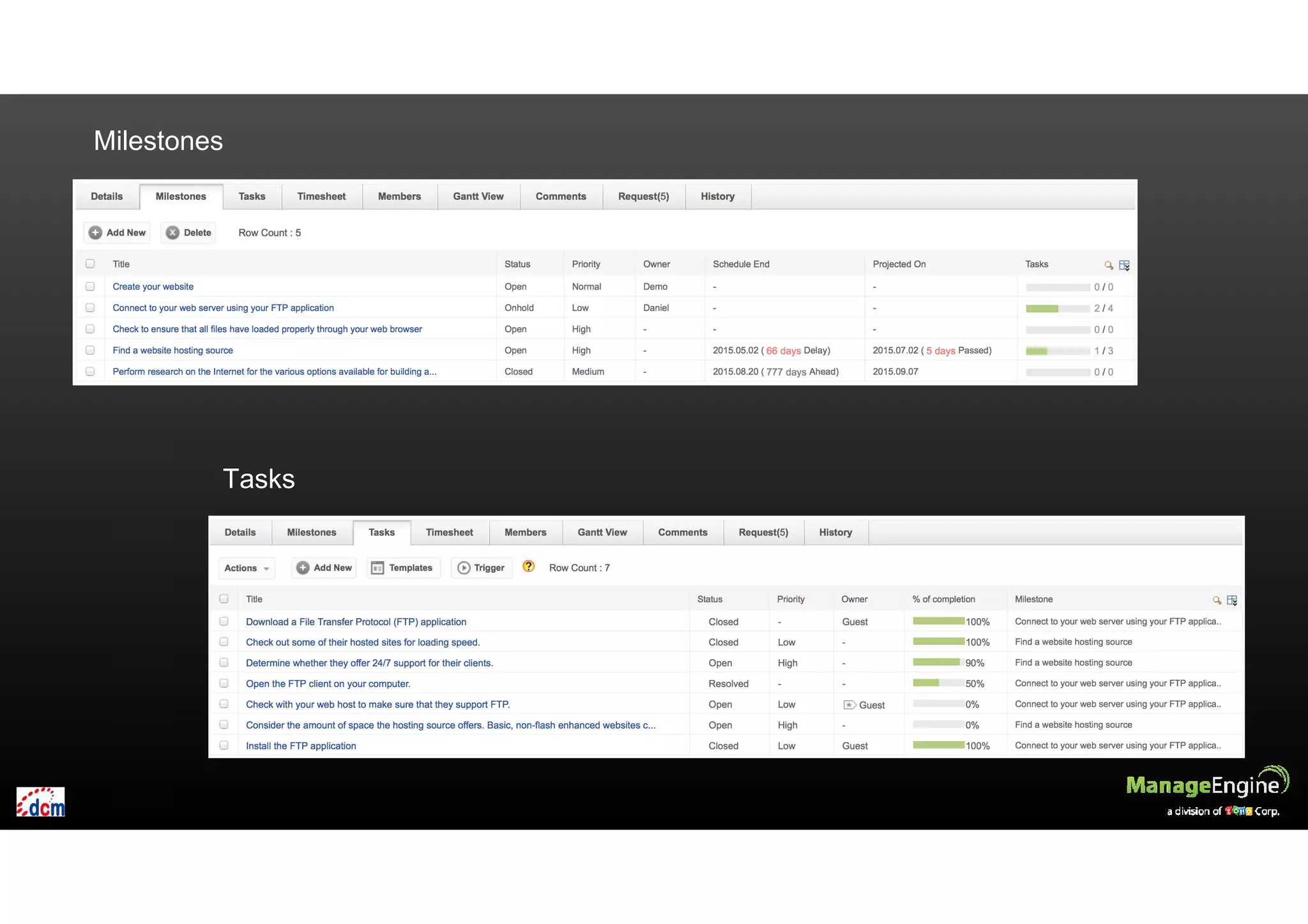Switch to Members tab in Tasks panel
1308x924 pixels.
[525, 532]
